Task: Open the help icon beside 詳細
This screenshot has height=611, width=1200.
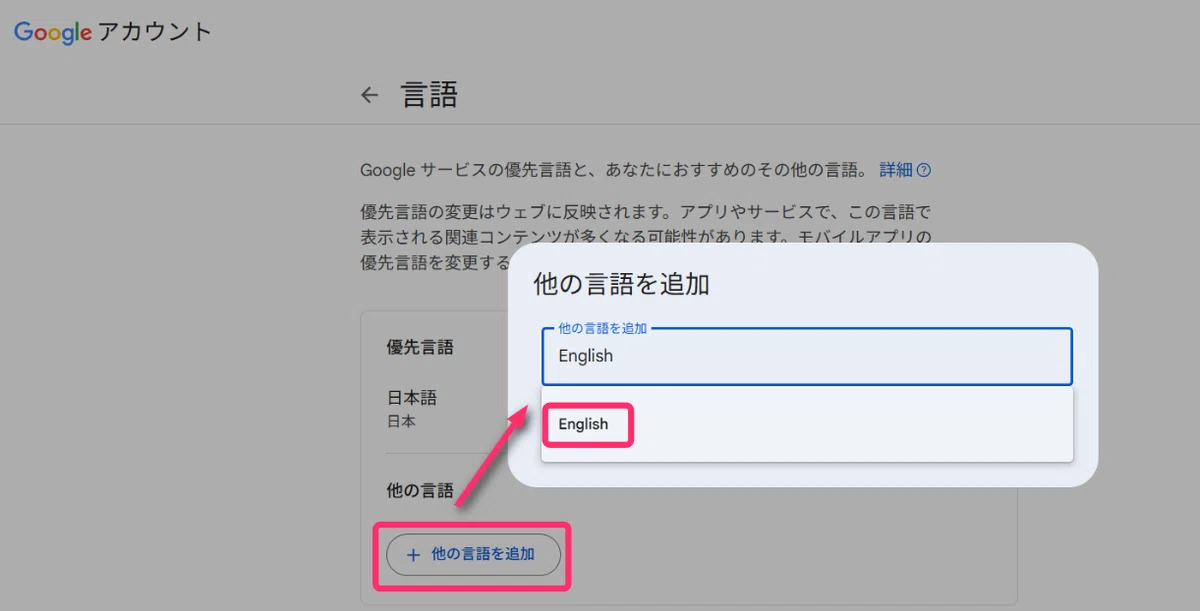Action: click(x=924, y=170)
